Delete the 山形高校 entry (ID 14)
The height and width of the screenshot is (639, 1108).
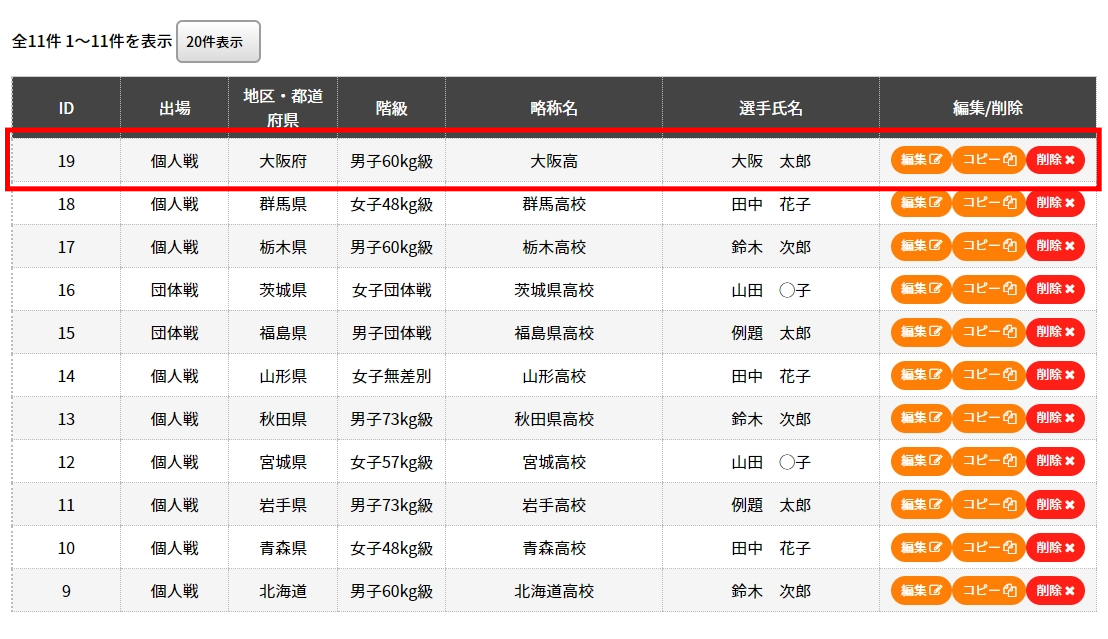(x=1055, y=375)
